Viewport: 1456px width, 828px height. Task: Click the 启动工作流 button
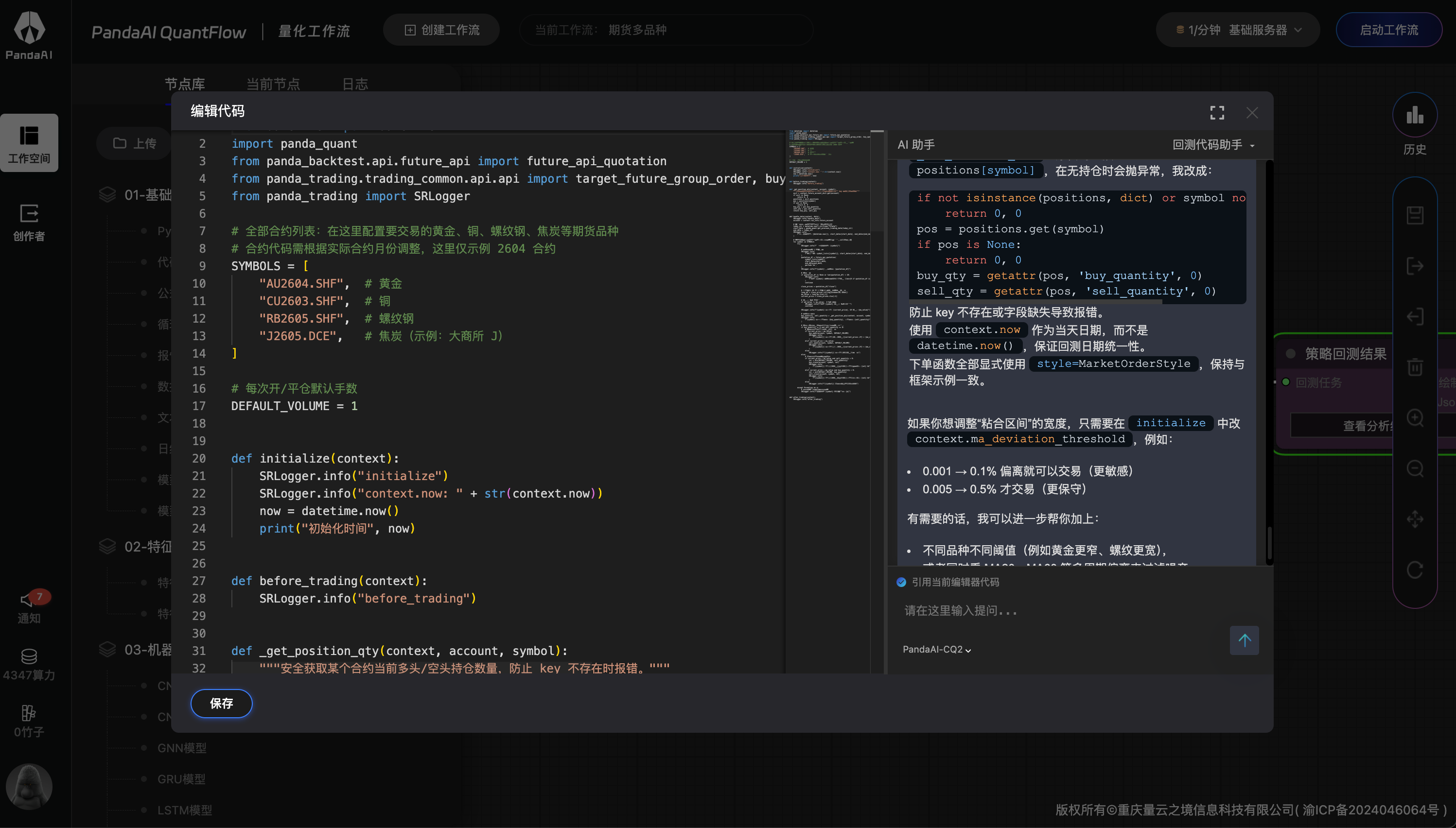(x=1389, y=30)
